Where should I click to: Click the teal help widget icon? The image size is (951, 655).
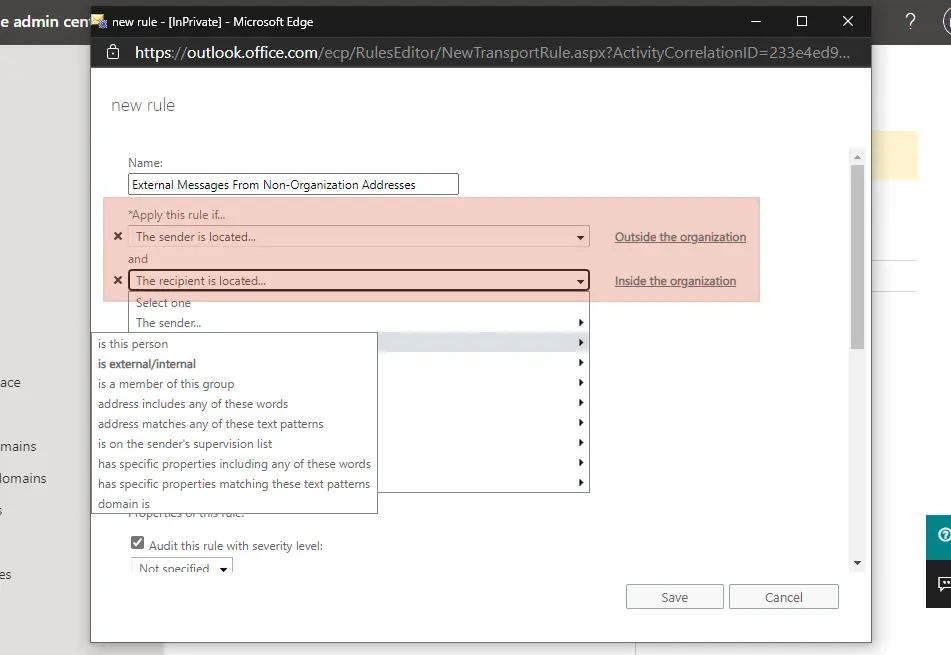click(x=942, y=536)
